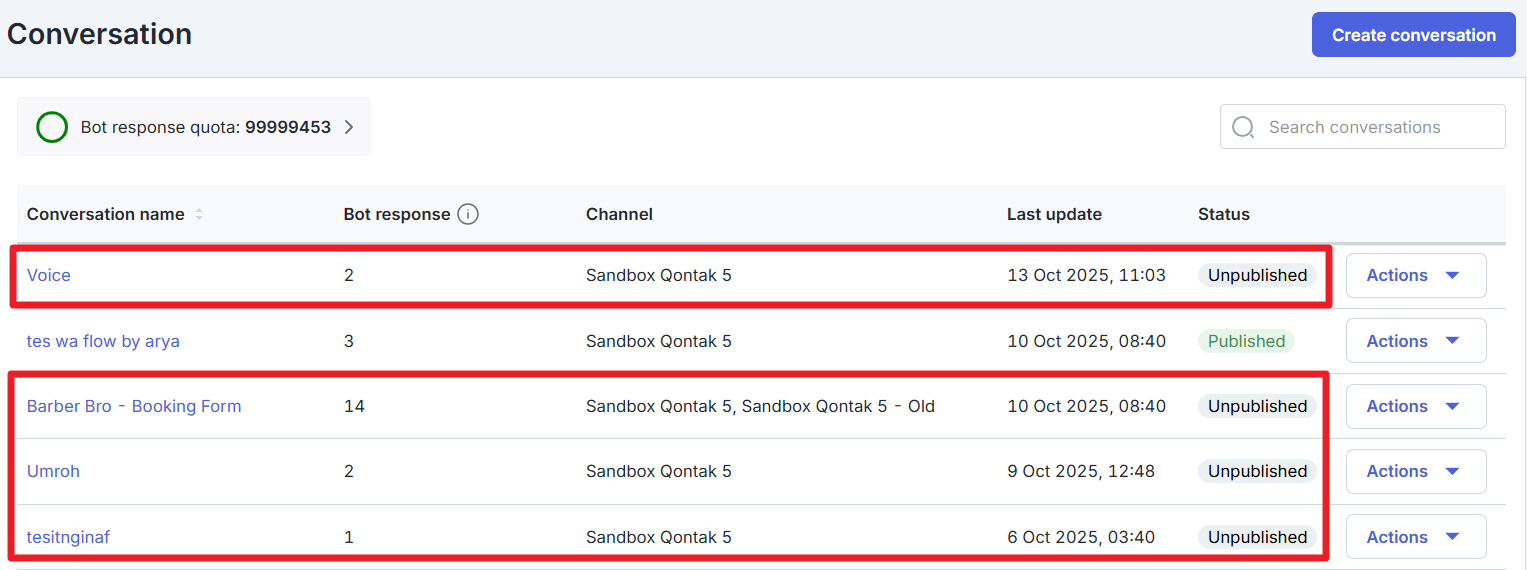The image size is (1527, 570).
Task: Focus the Search conversations input field
Action: [1380, 127]
